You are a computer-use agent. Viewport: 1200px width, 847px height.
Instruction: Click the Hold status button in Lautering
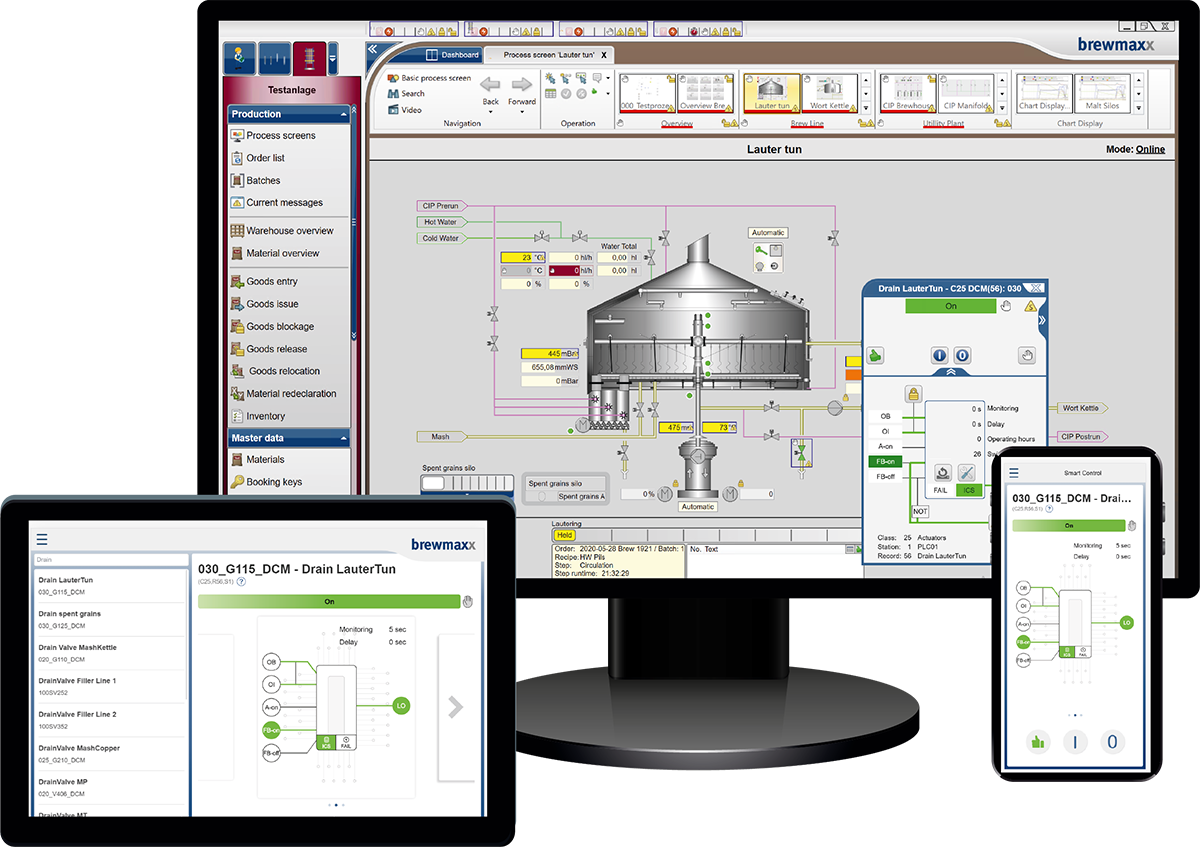pyautogui.click(x=564, y=536)
